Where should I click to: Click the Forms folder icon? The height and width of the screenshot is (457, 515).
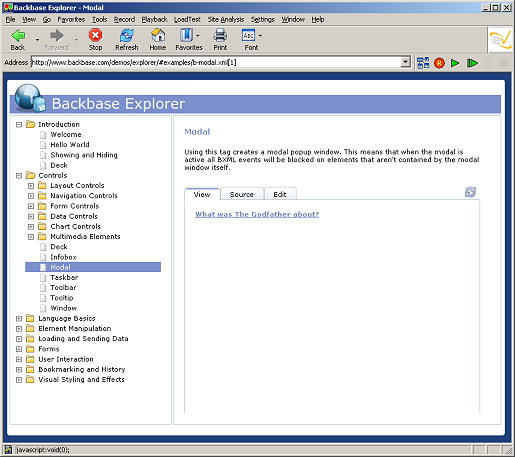[30, 349]
